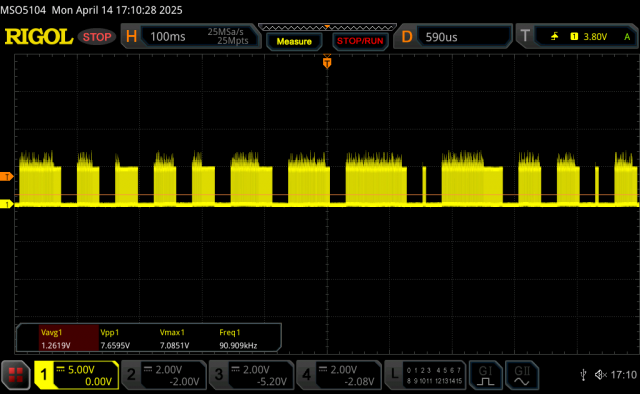Open horizontal delay D 590us setting

tap(453, 37)
